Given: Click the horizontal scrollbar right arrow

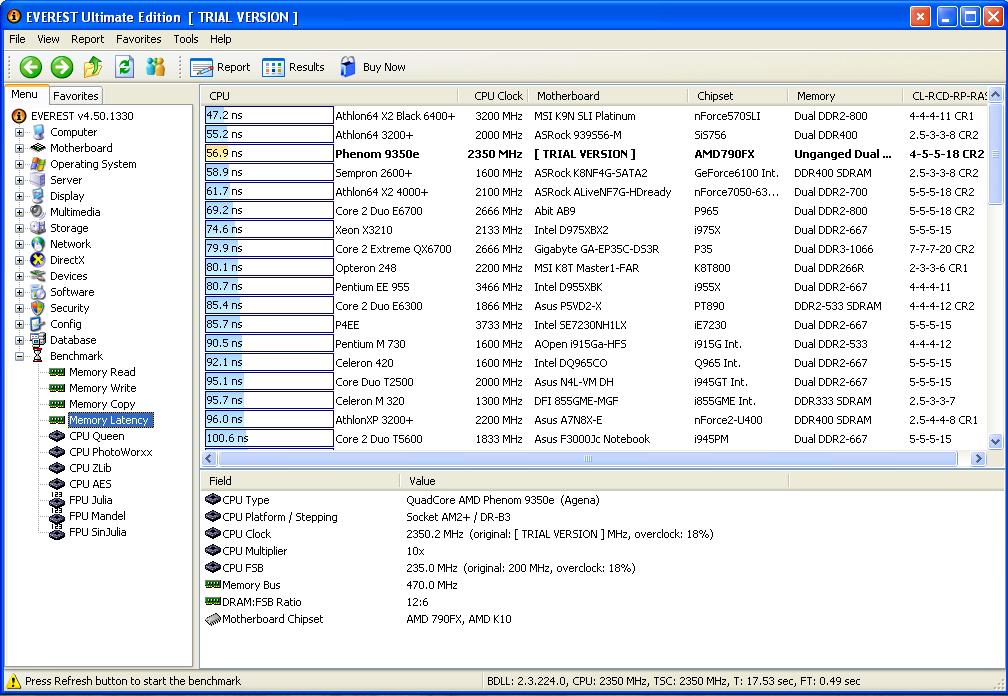Looking at the screenshot, I should click(978, 458).
